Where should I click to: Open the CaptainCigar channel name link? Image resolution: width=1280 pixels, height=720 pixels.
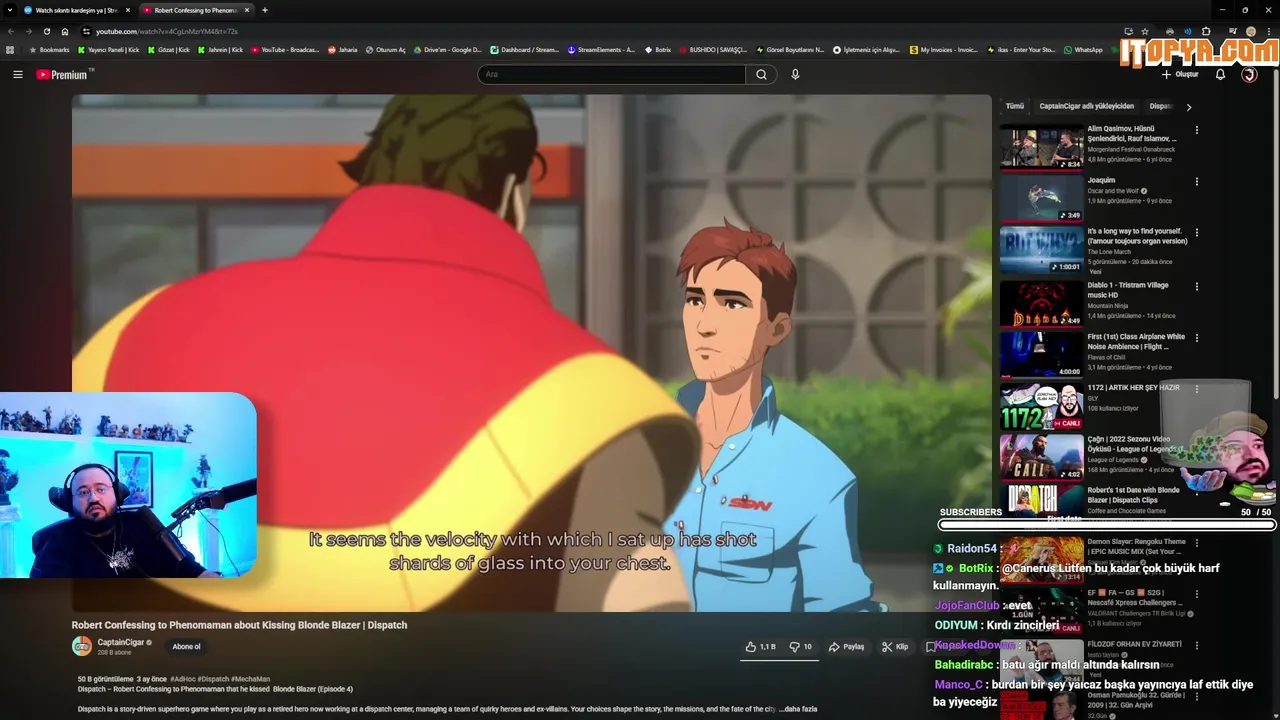coord(121,643)
